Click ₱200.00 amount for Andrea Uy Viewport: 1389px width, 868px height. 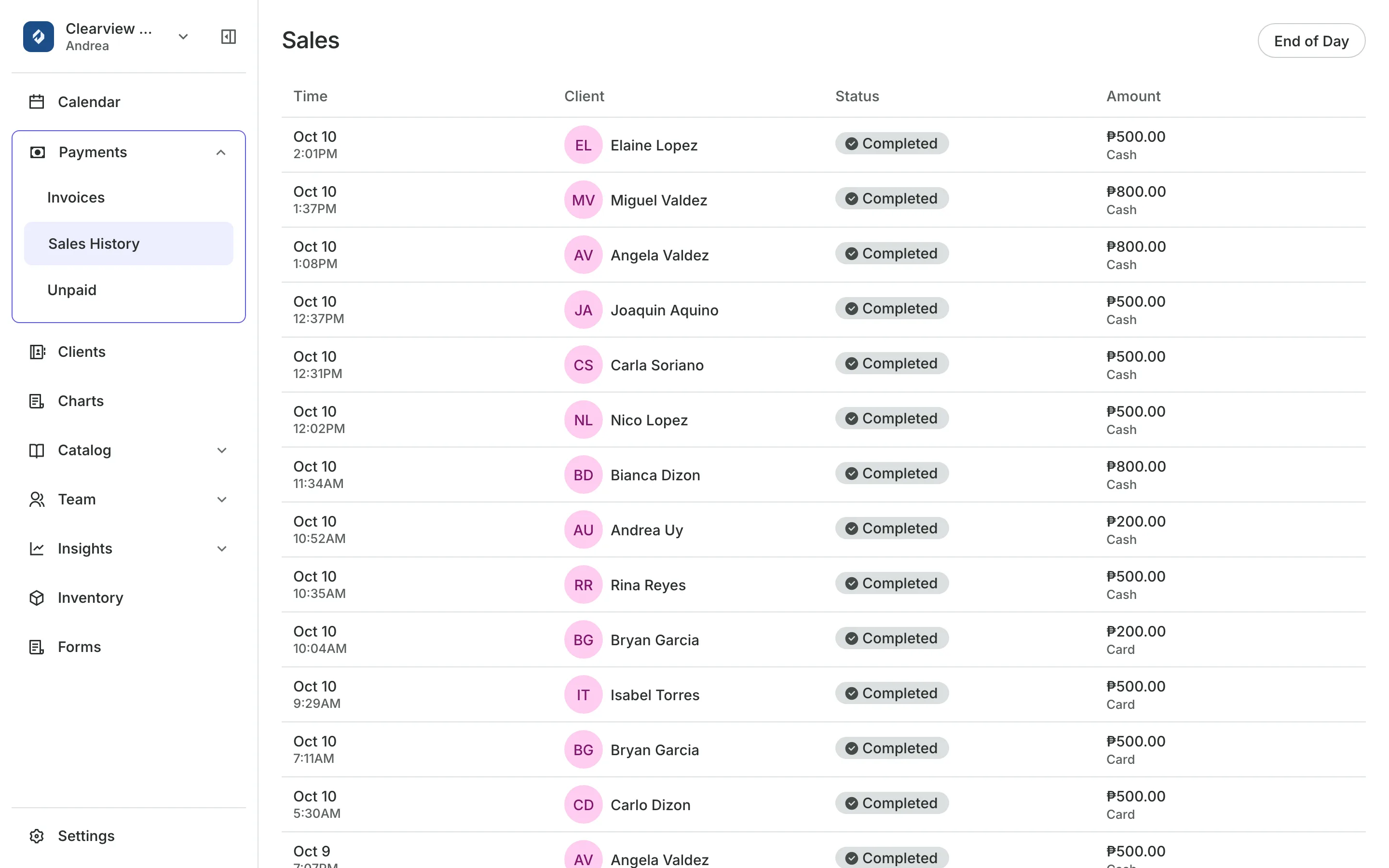[1135, 521]
